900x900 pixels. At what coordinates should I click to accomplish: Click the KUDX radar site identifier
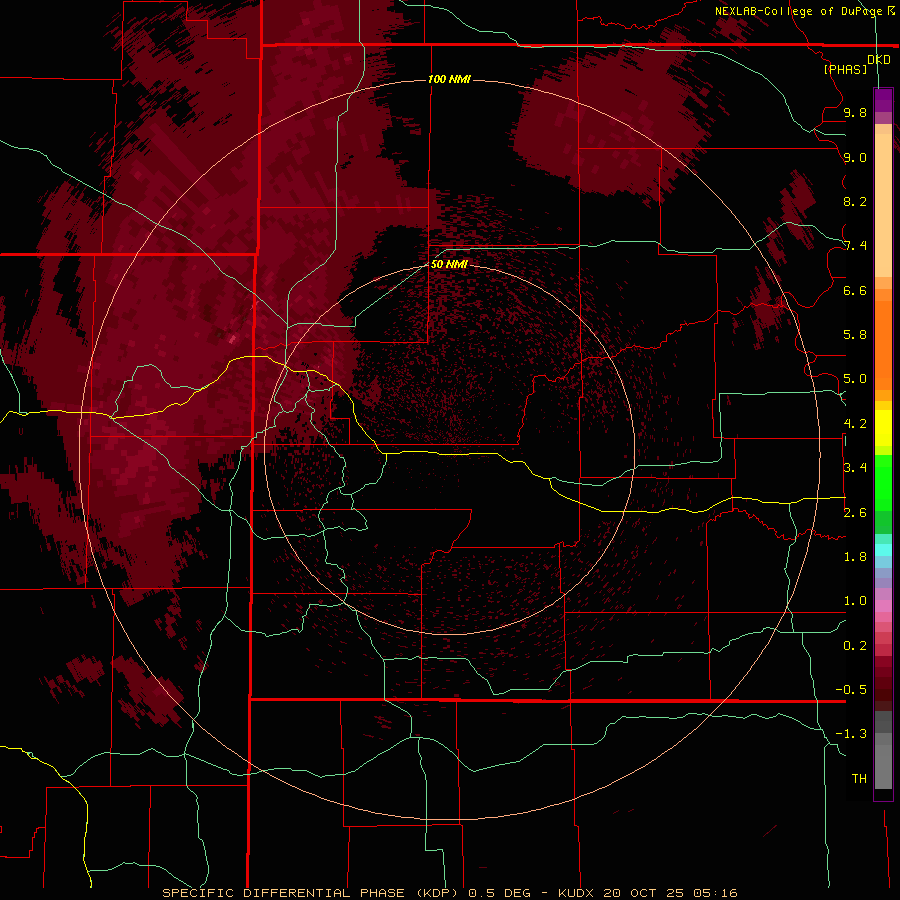[577, 893]
